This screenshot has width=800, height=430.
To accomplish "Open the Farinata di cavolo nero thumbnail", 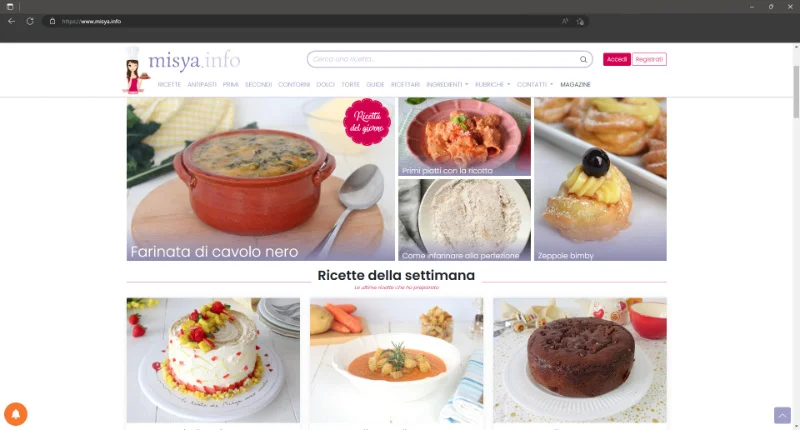I will (260, 179).
